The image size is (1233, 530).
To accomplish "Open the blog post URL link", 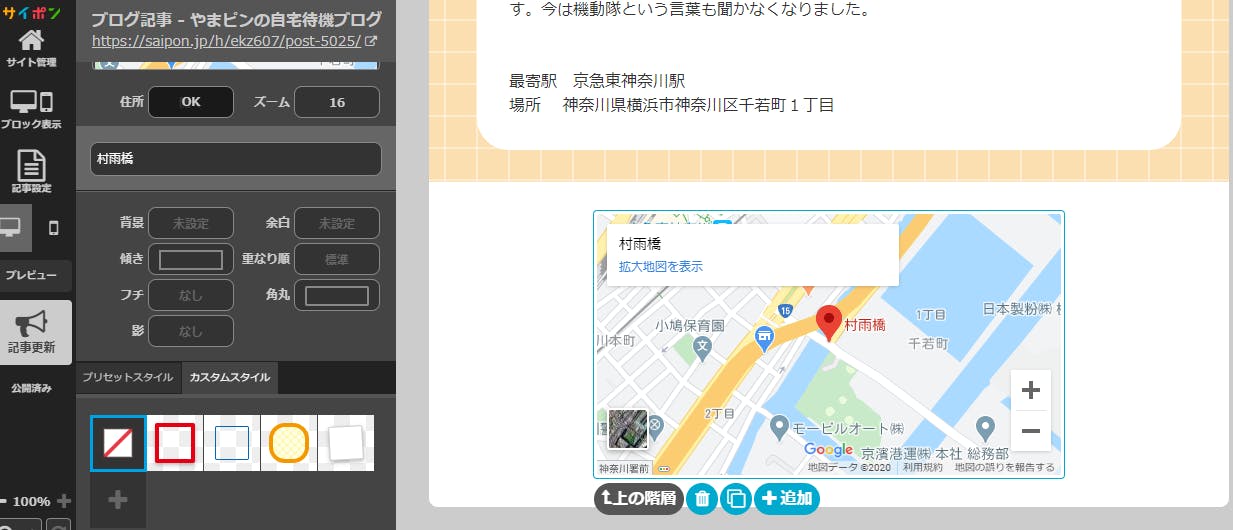I will point(226,42).
